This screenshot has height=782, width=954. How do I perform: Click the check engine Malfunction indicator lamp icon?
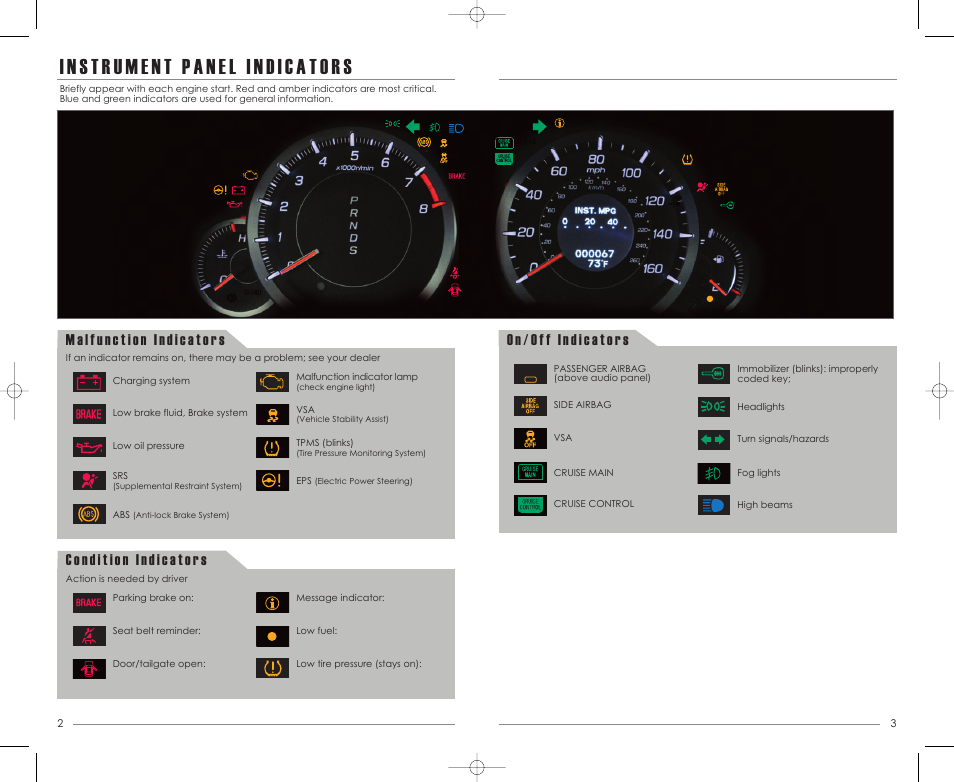pyautogui.click(x=272, y=382)
